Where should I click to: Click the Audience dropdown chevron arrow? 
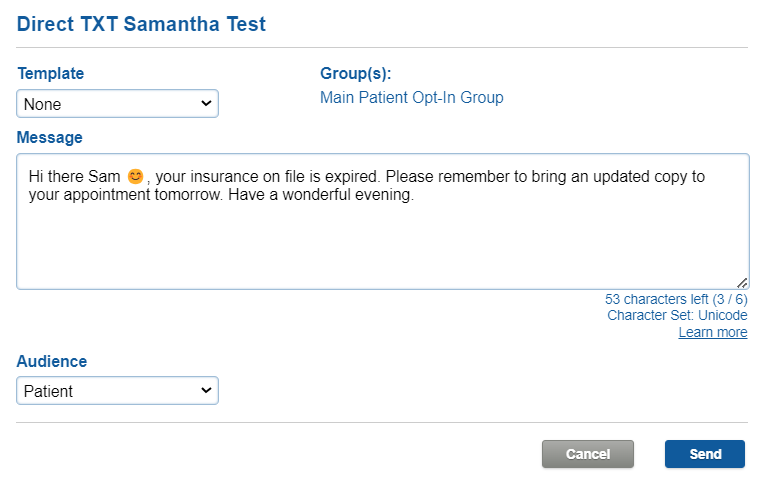point(206,390)
